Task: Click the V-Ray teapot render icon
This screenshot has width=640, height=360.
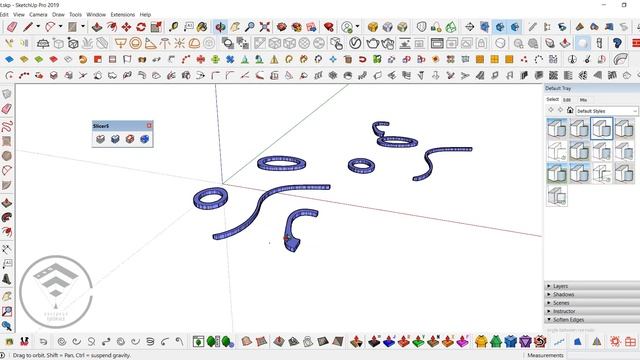Action: [372, 43]
